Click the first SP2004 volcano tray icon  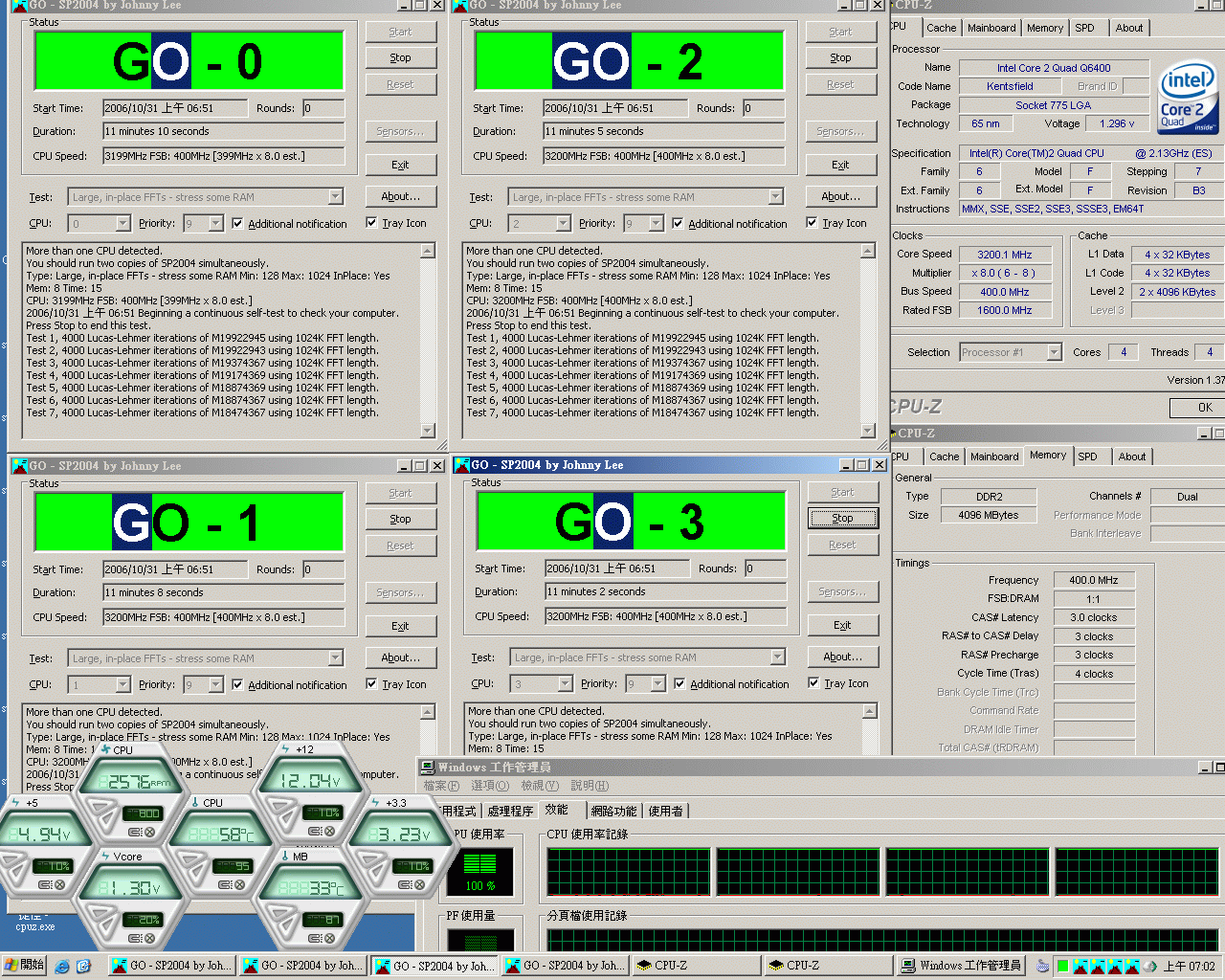coord(1080,966)
